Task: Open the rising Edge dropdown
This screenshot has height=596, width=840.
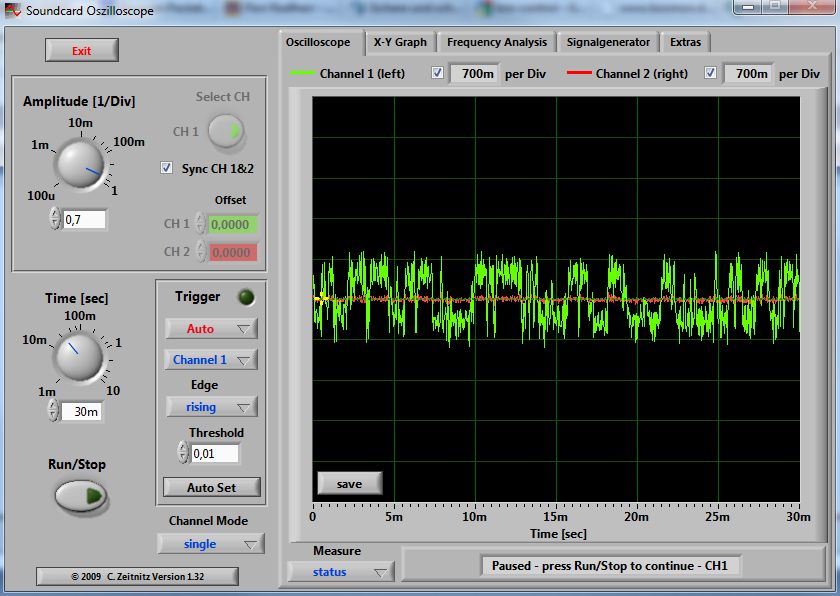Action: point(210,406)
